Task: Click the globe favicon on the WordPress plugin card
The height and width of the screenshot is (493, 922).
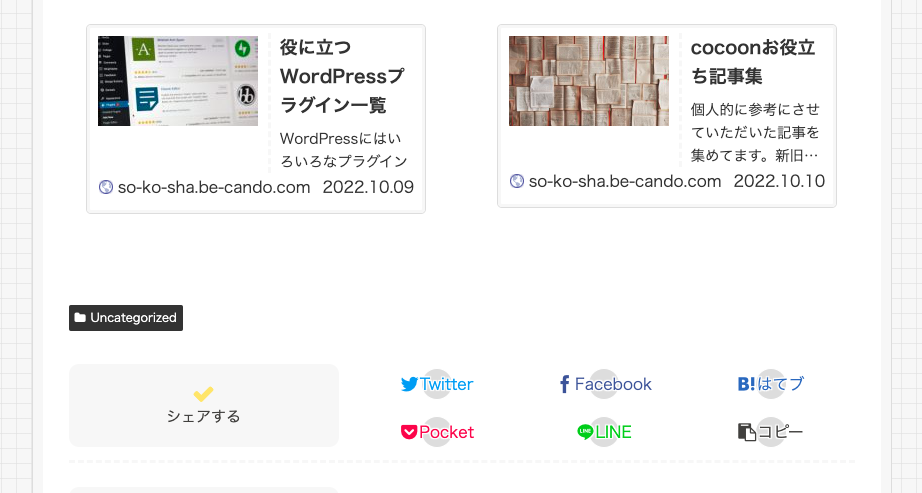Action: point(106,187)
